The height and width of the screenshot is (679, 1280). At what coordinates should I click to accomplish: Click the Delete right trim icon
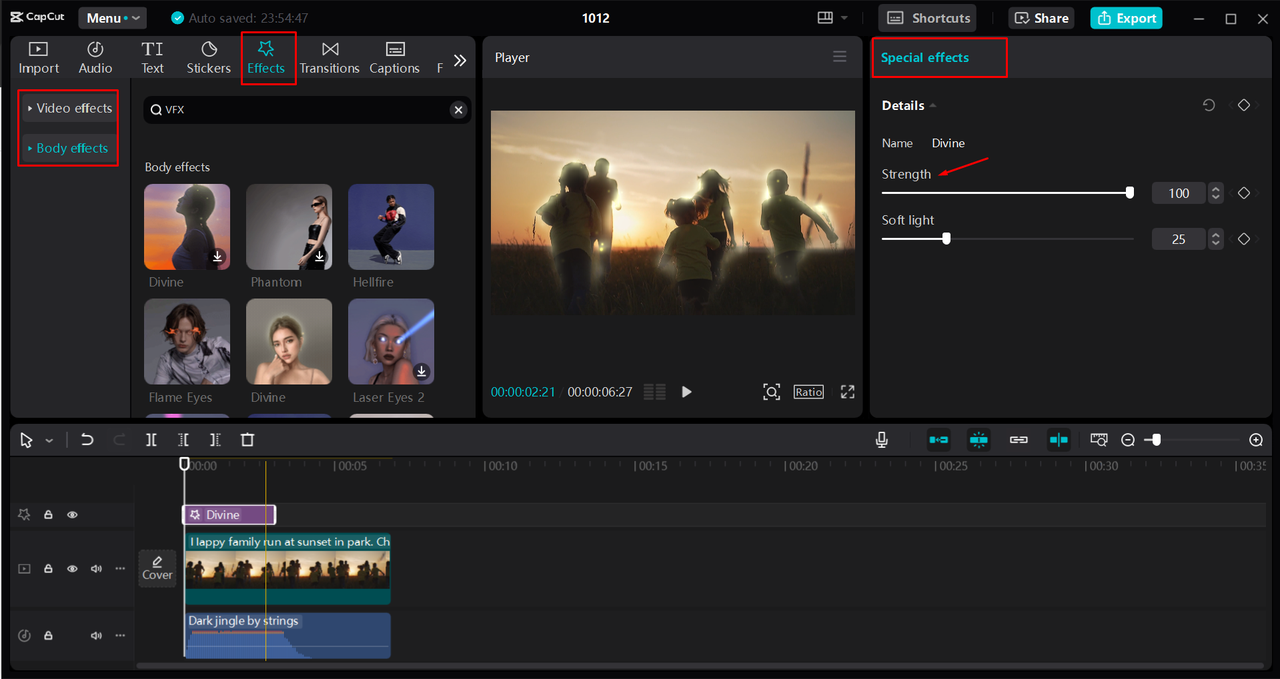[x=215, y=440]
